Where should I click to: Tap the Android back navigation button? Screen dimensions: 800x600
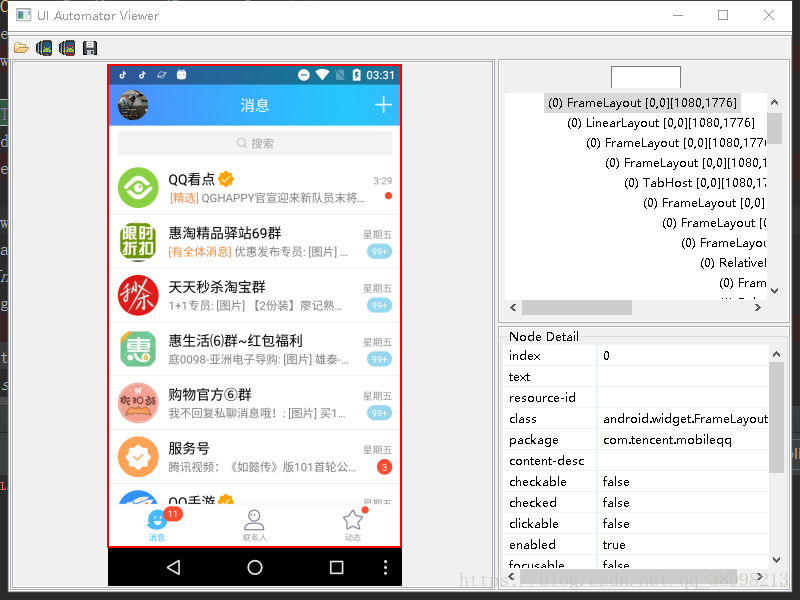pos(173,567)
